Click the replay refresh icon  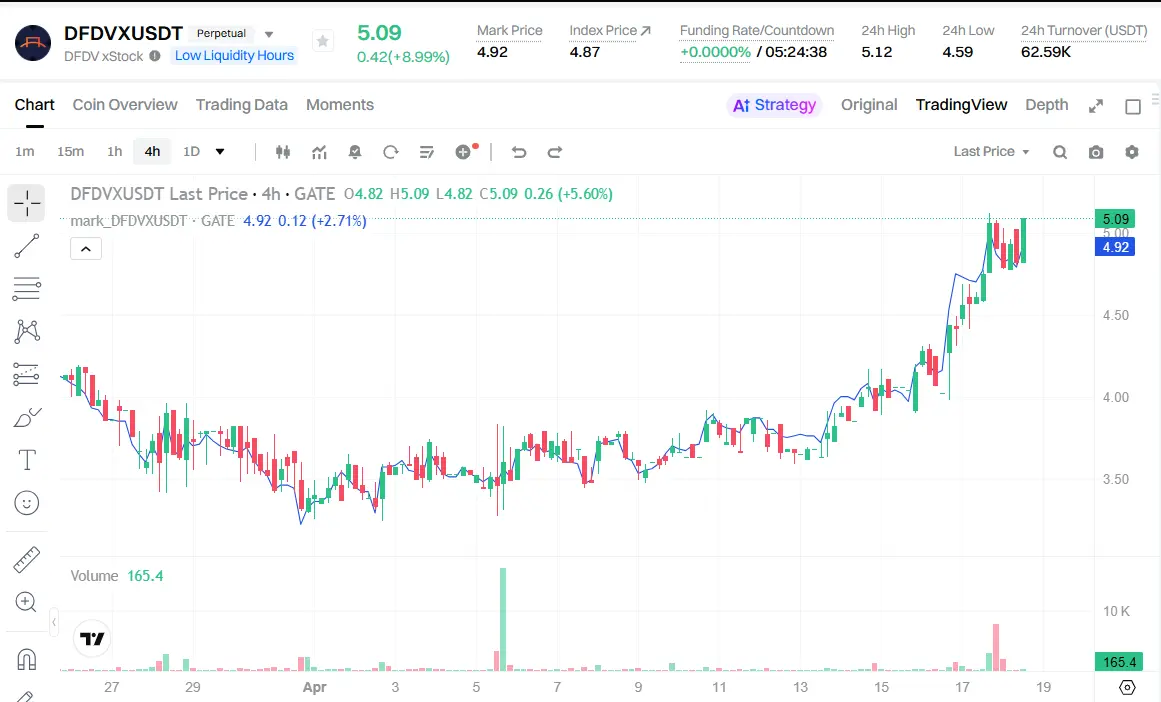pyautogui.click(x=390, y=152)
